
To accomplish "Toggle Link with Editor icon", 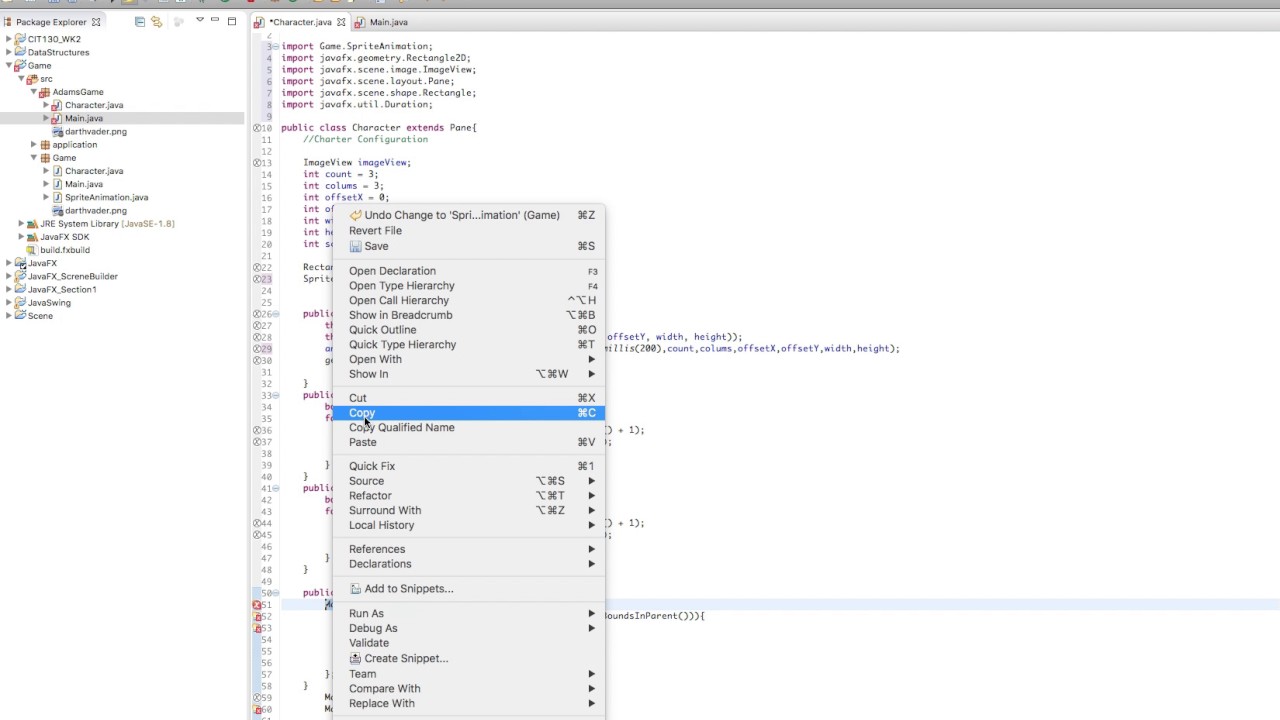I will (x=157, y=22).
